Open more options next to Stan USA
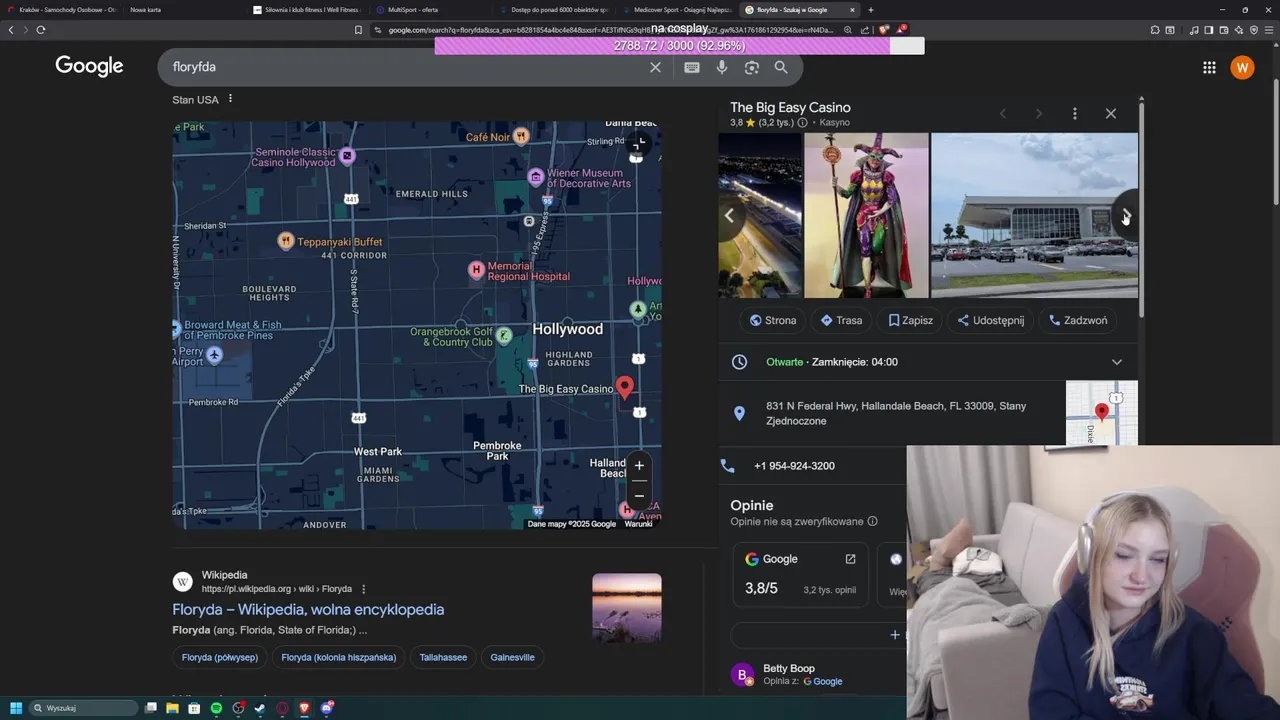The image size is (1280, 720). (x=230, y=99)
